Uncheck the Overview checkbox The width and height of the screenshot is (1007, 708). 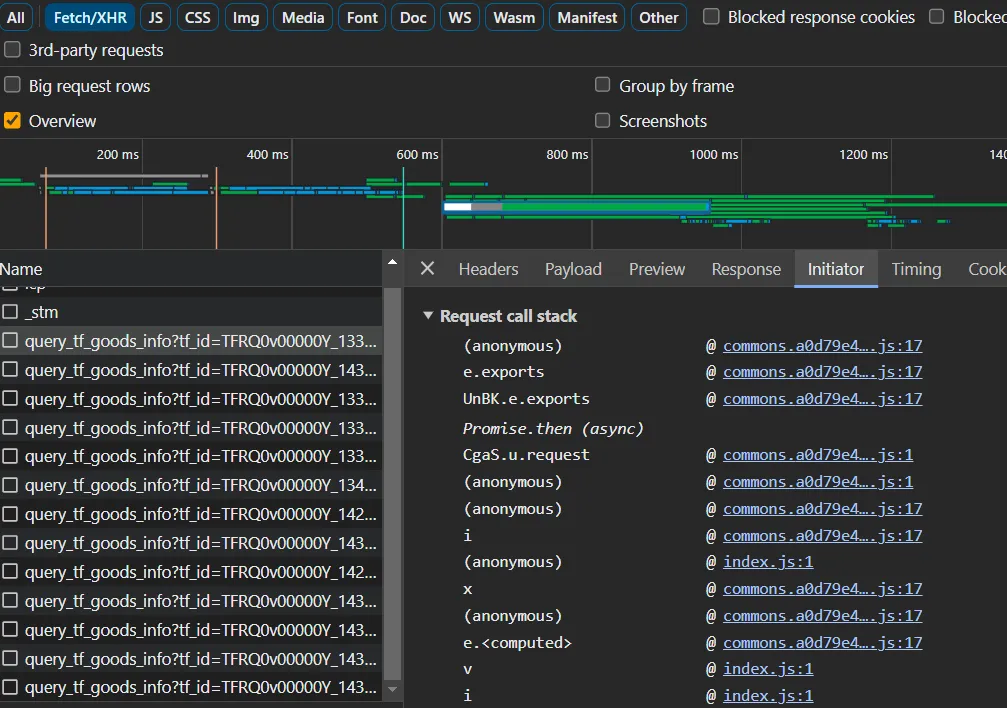(12, 120)
